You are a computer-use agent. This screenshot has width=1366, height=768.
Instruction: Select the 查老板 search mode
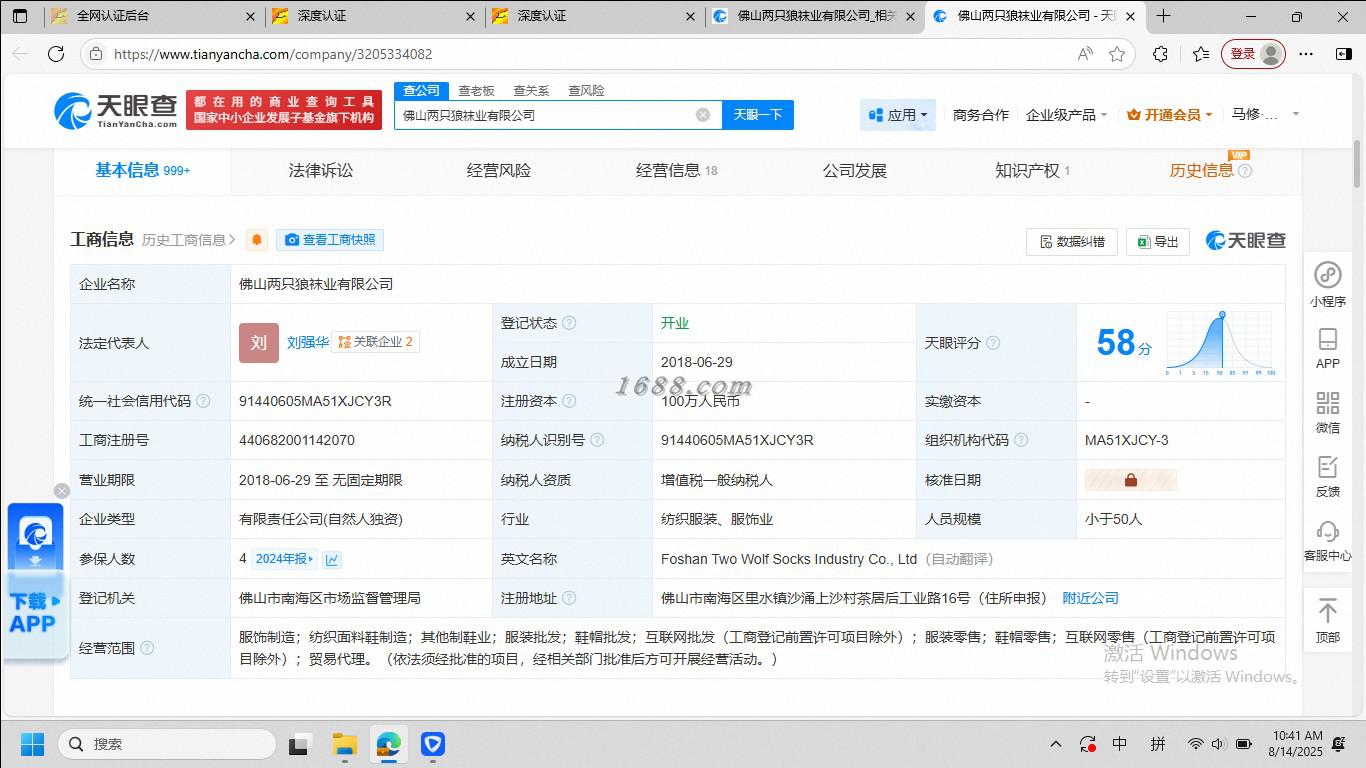pos(477,91)
